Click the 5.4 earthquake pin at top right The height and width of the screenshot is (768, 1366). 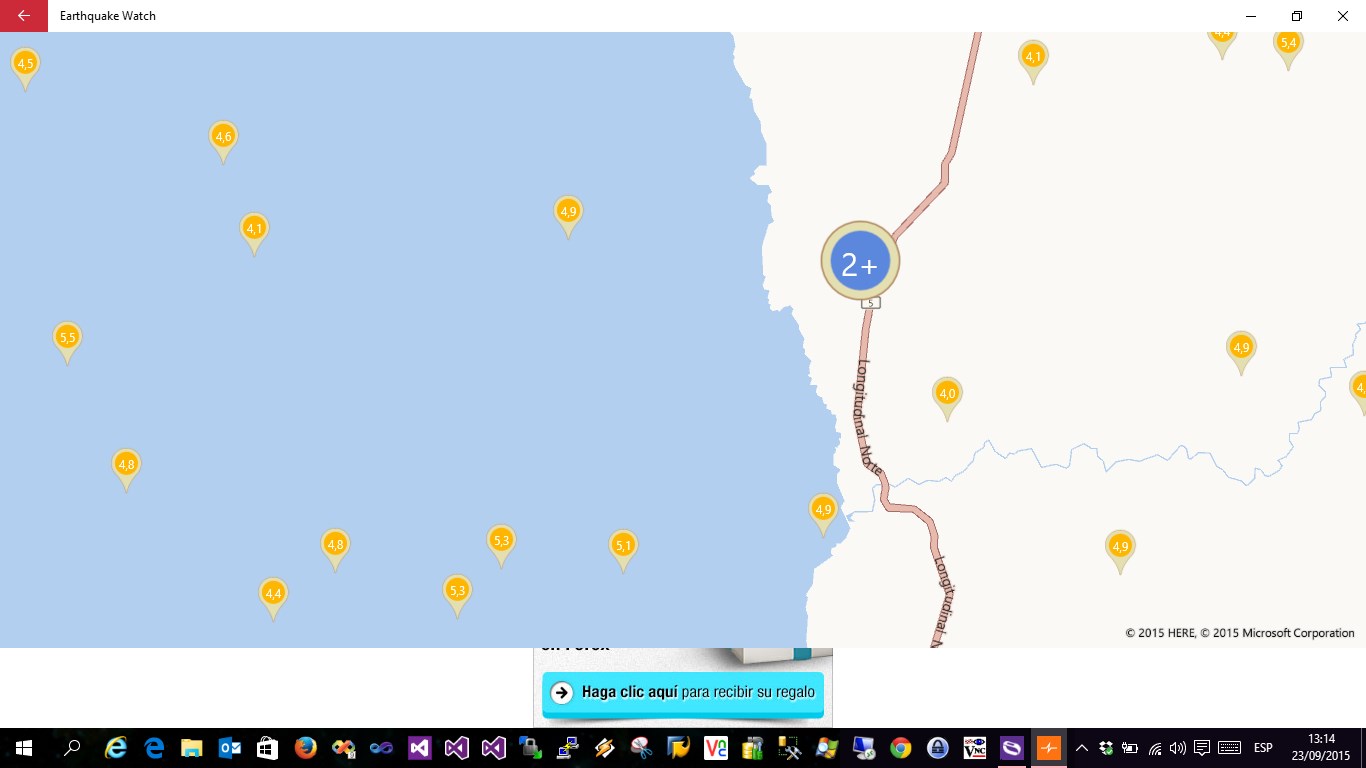(x=1288, y=44)
